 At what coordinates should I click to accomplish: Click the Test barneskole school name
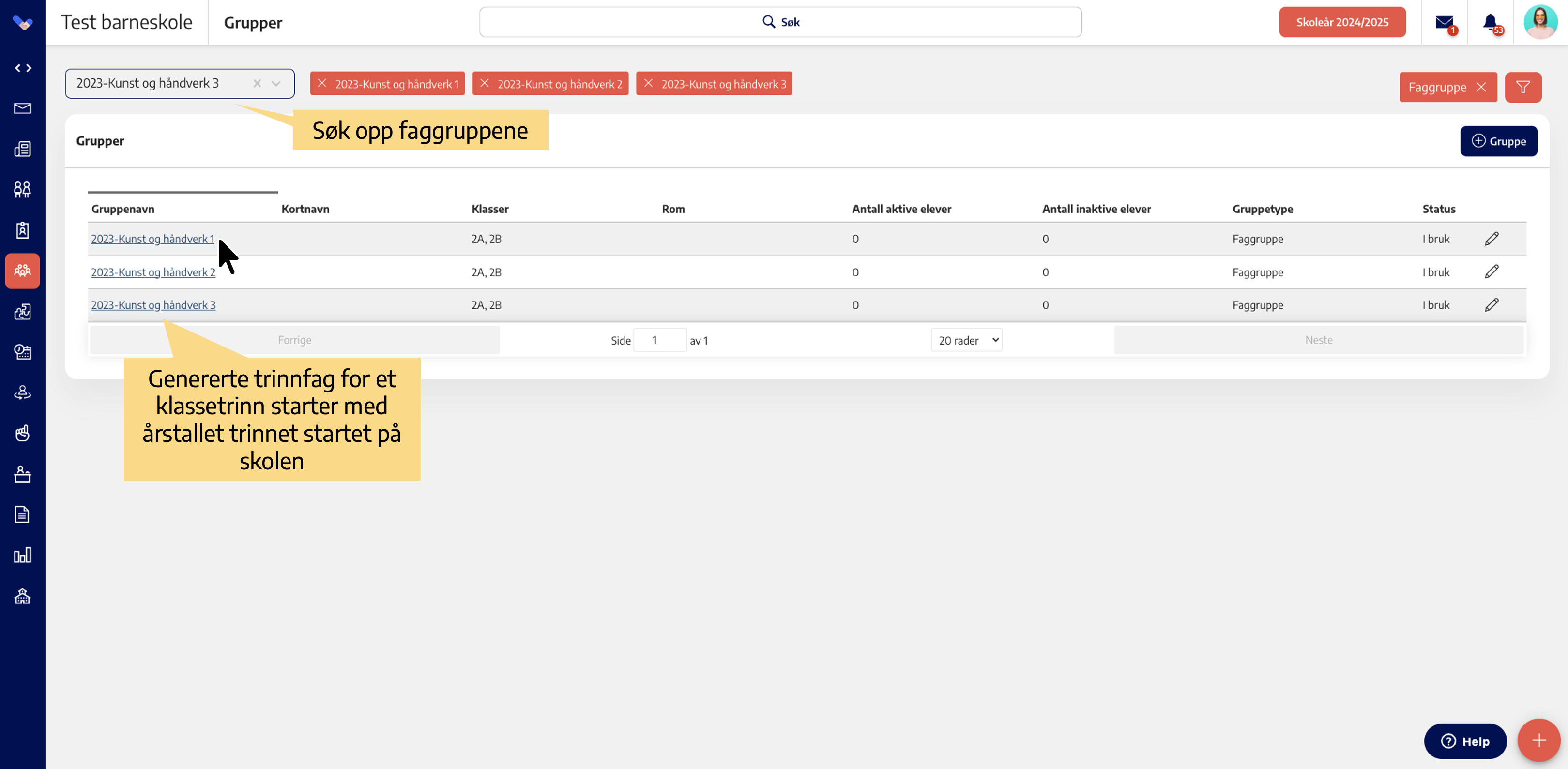[x=127, y=23]
